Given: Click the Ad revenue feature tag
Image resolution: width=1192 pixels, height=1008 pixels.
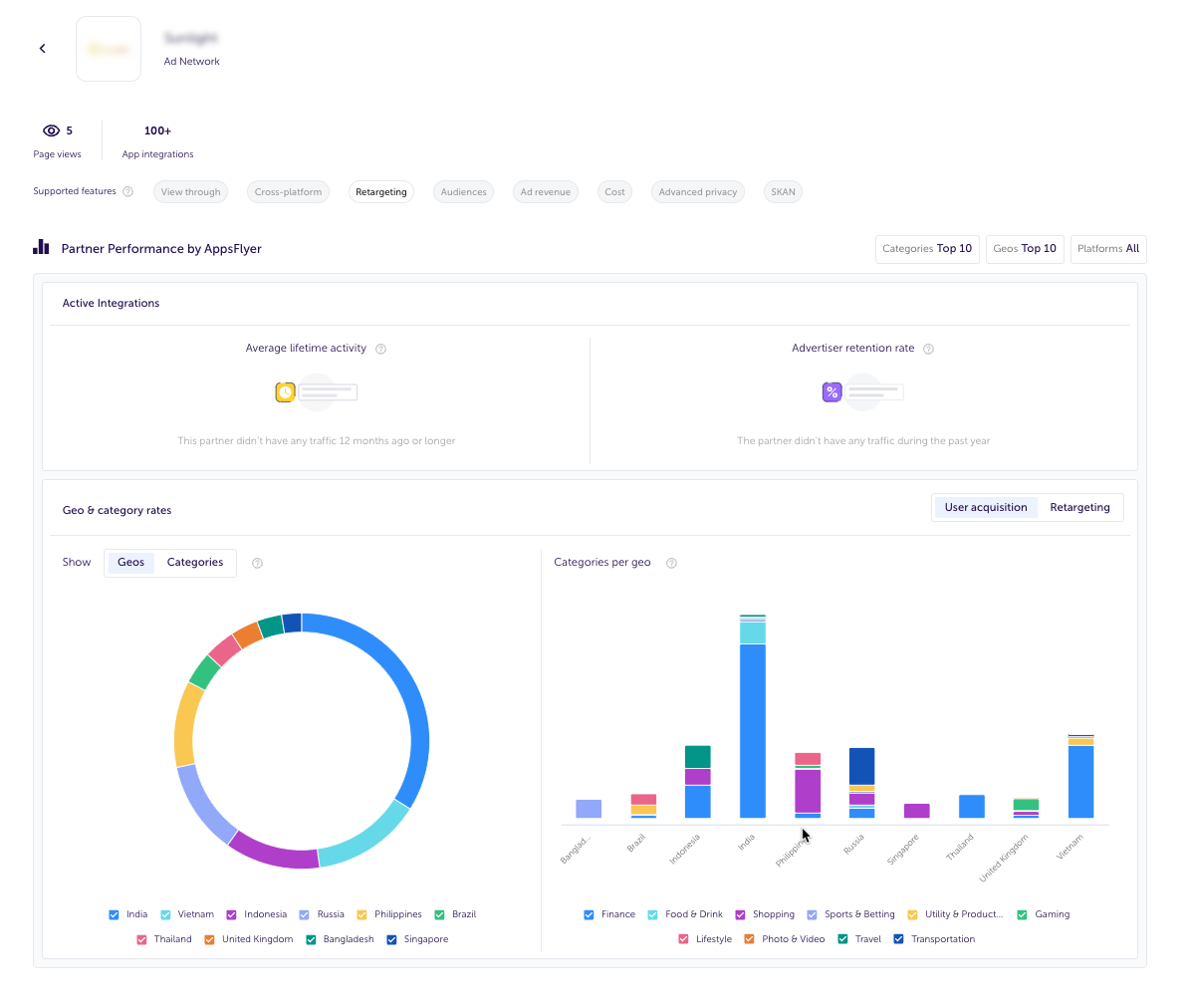Looking at the screenshot, I should click(545, 192).
